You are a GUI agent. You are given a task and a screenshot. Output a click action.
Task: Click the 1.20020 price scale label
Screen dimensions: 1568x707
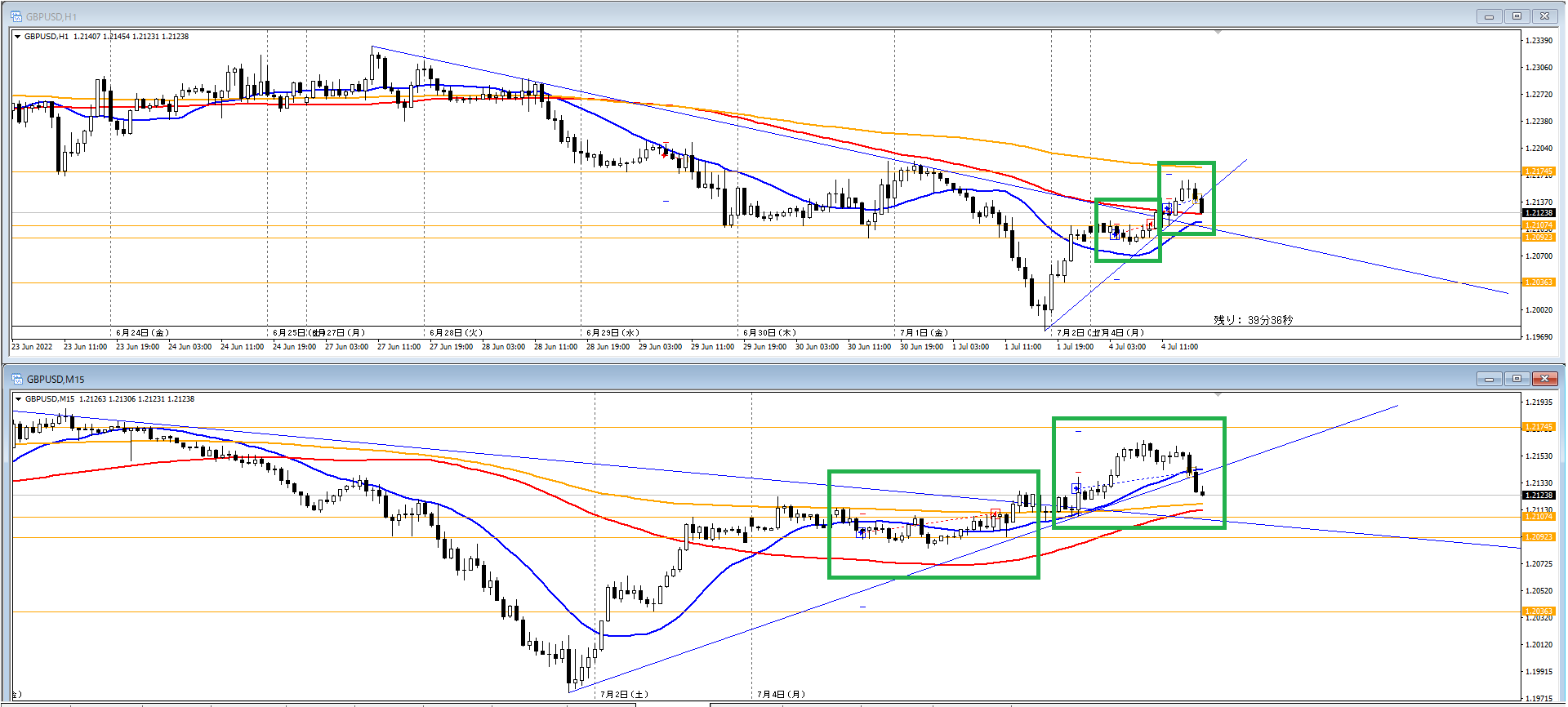(1539, 310)
